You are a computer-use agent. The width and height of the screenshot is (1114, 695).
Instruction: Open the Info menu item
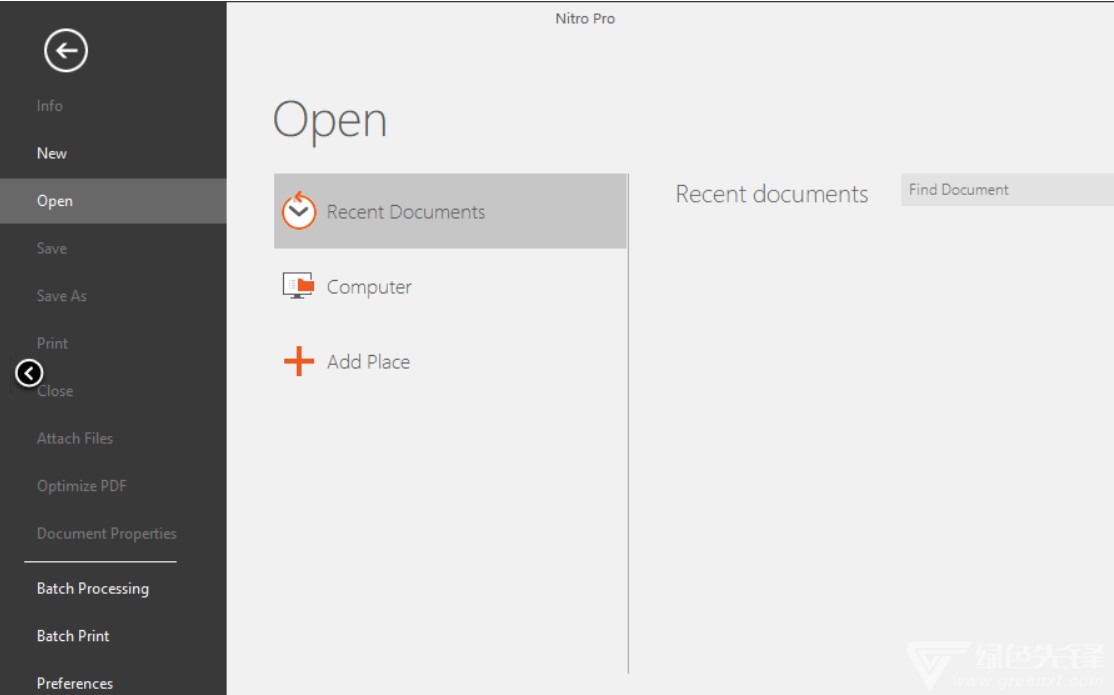coord(50,106)
